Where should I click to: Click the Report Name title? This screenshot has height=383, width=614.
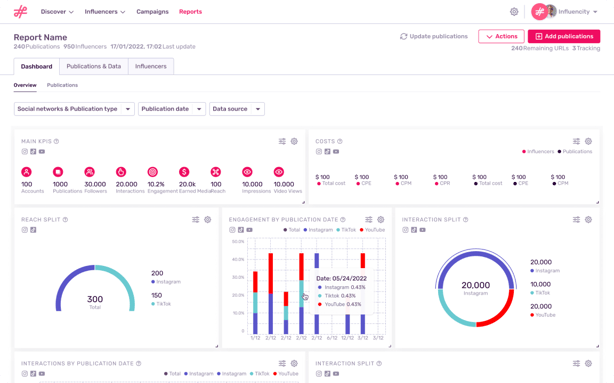click(40, 38)
